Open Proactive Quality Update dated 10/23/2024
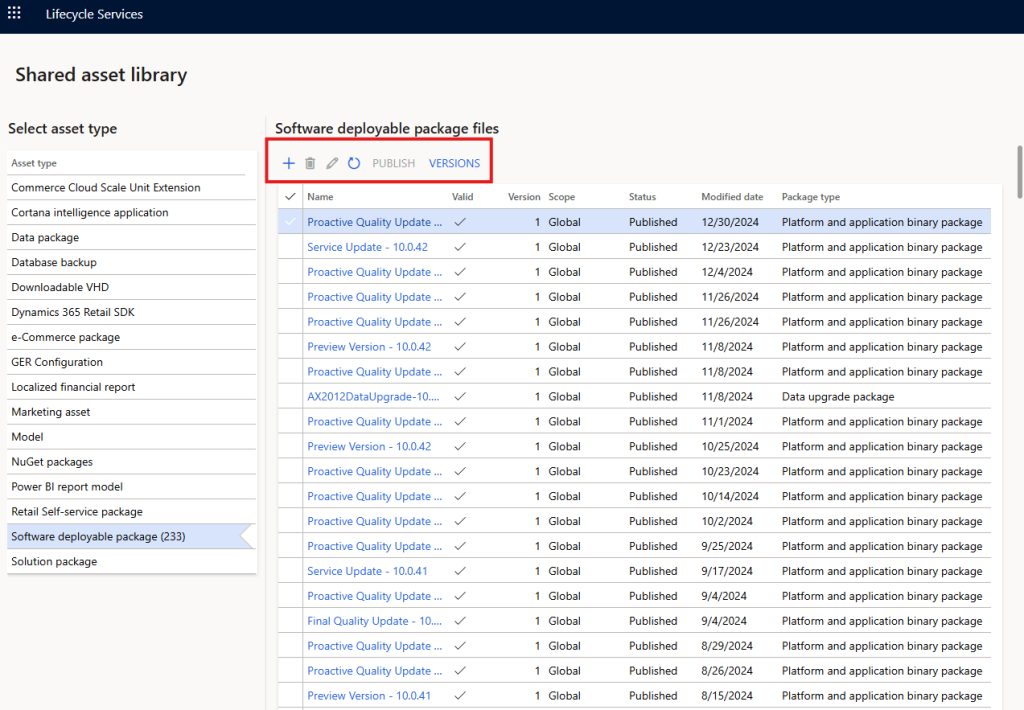Viewport: 1024px width, 710px height. tap(375, 471)
